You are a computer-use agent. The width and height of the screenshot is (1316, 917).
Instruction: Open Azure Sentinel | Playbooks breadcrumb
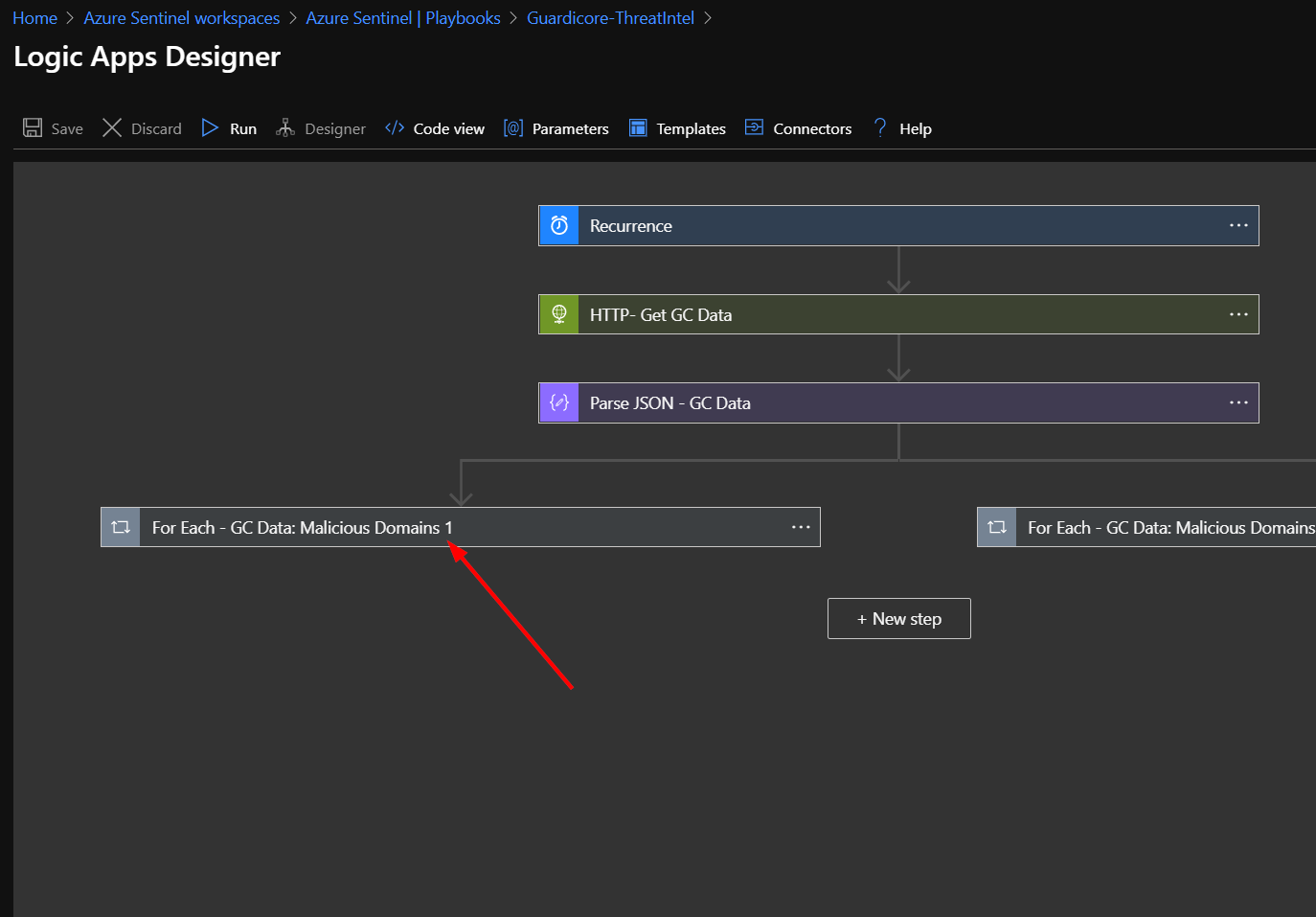tap(403, 18)
